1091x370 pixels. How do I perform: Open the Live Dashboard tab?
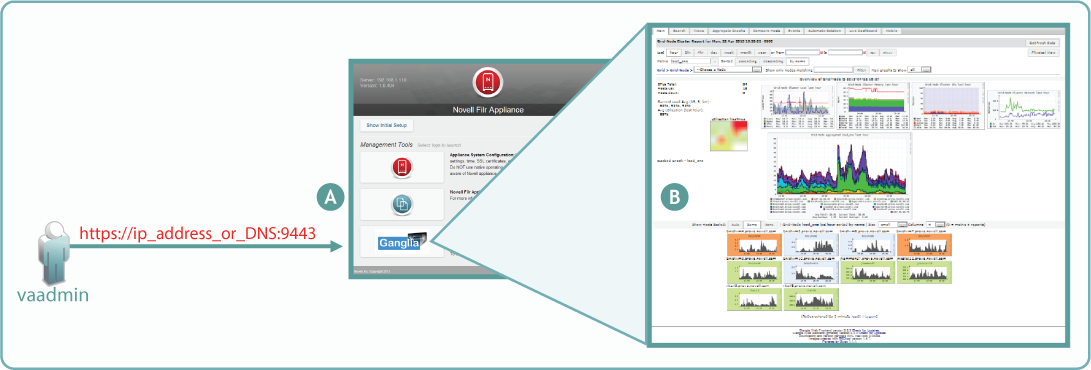(862, 31)
